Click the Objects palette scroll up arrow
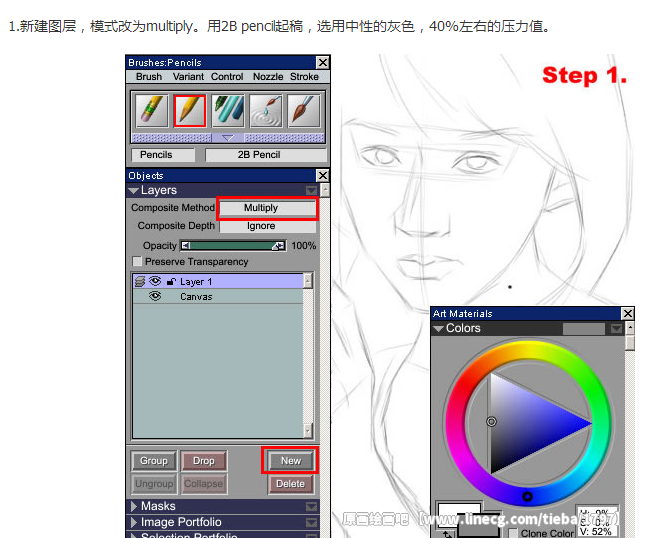Image resolution: width=661 pixels, height=538 pixels. 325,190
